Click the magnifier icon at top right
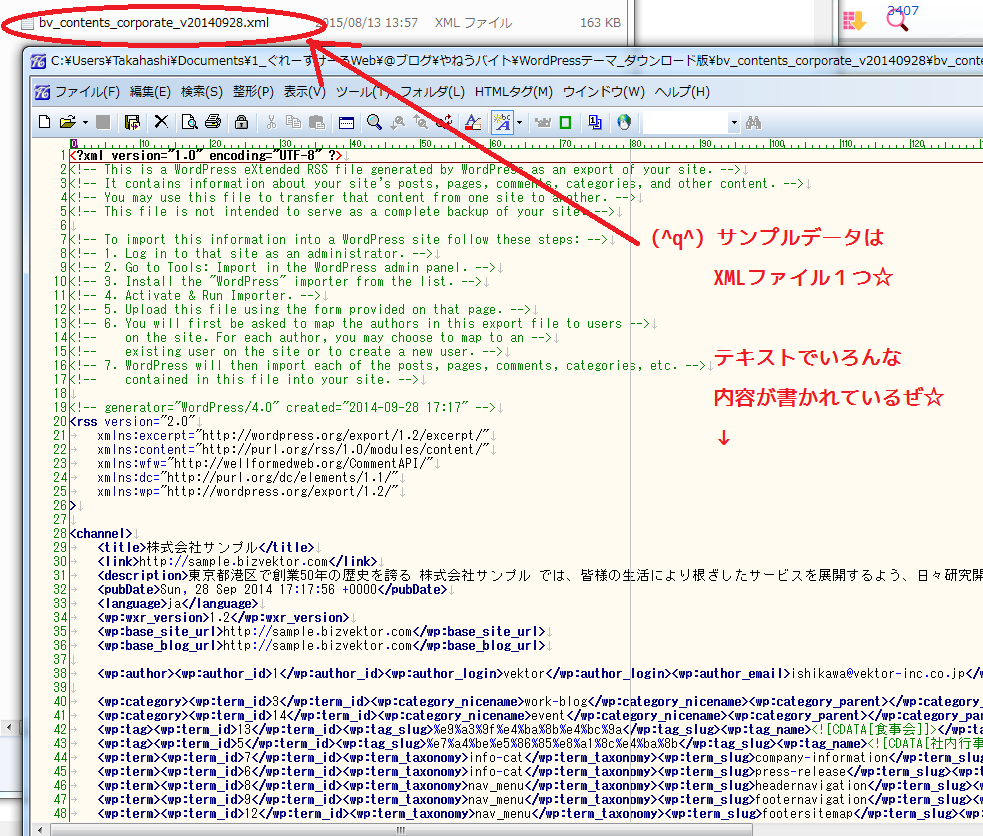The width and height of the screenshot is (983, 836). (x=897, y=19)
